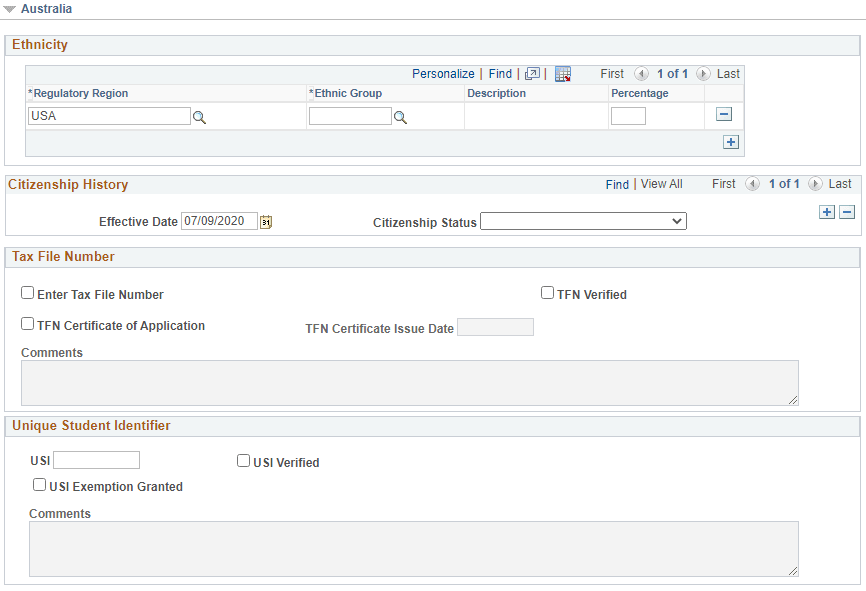Collapse the Australia section
Screen dimensions: 866x591
9,9
